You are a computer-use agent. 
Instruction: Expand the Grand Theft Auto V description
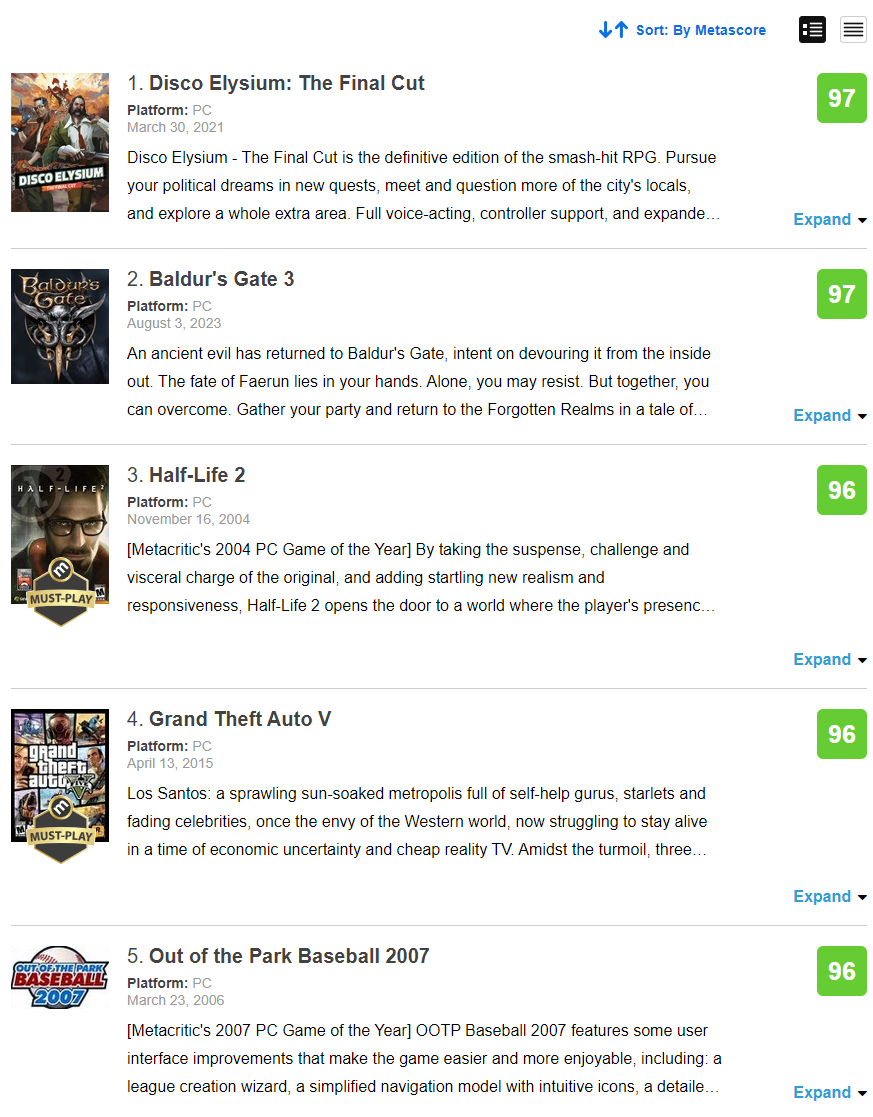830,897
